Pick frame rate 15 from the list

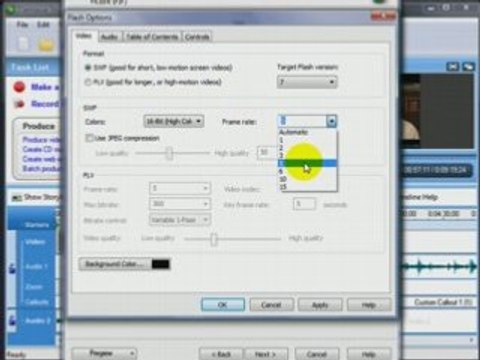pyautogui.click(x=307, y=187)
